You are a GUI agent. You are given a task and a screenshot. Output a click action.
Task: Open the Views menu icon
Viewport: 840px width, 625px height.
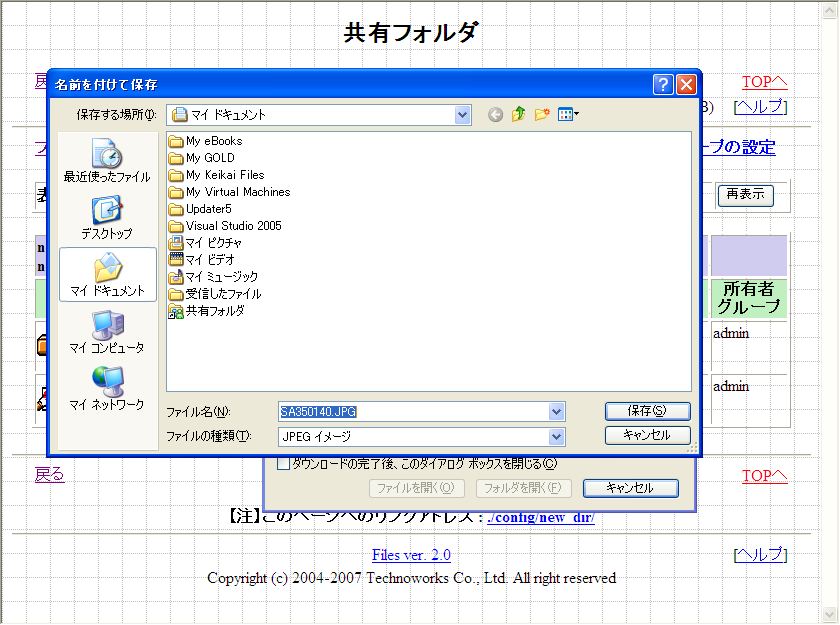(568, 115)
